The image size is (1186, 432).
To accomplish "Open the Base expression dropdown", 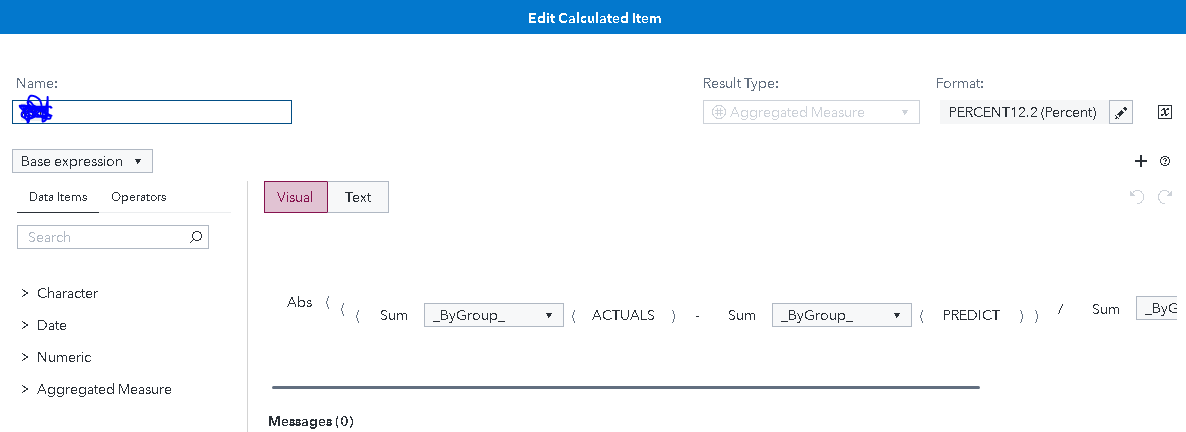I will [82, 161].
